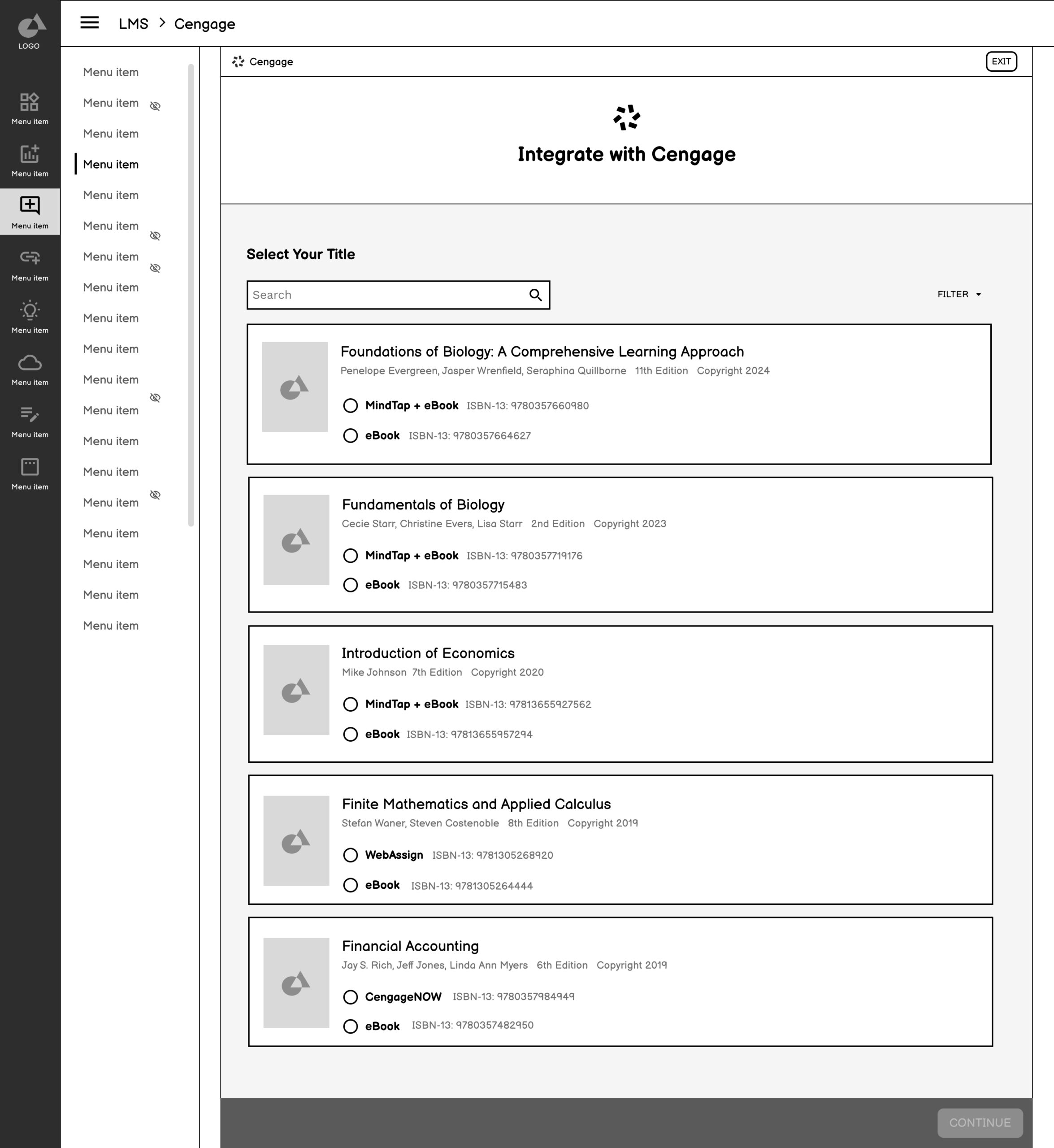Select the add-comment icon in sidebar

(30, 206)
